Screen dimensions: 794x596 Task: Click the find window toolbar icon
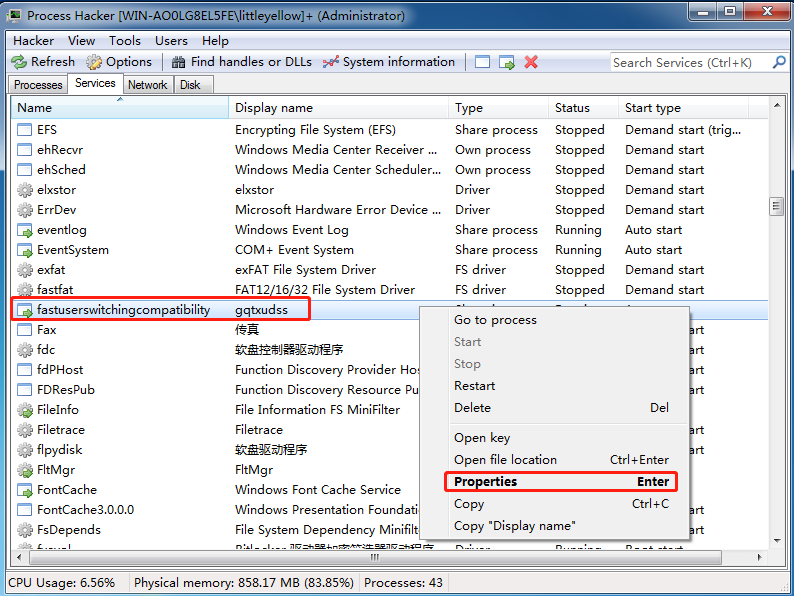(x=482, y=62)
